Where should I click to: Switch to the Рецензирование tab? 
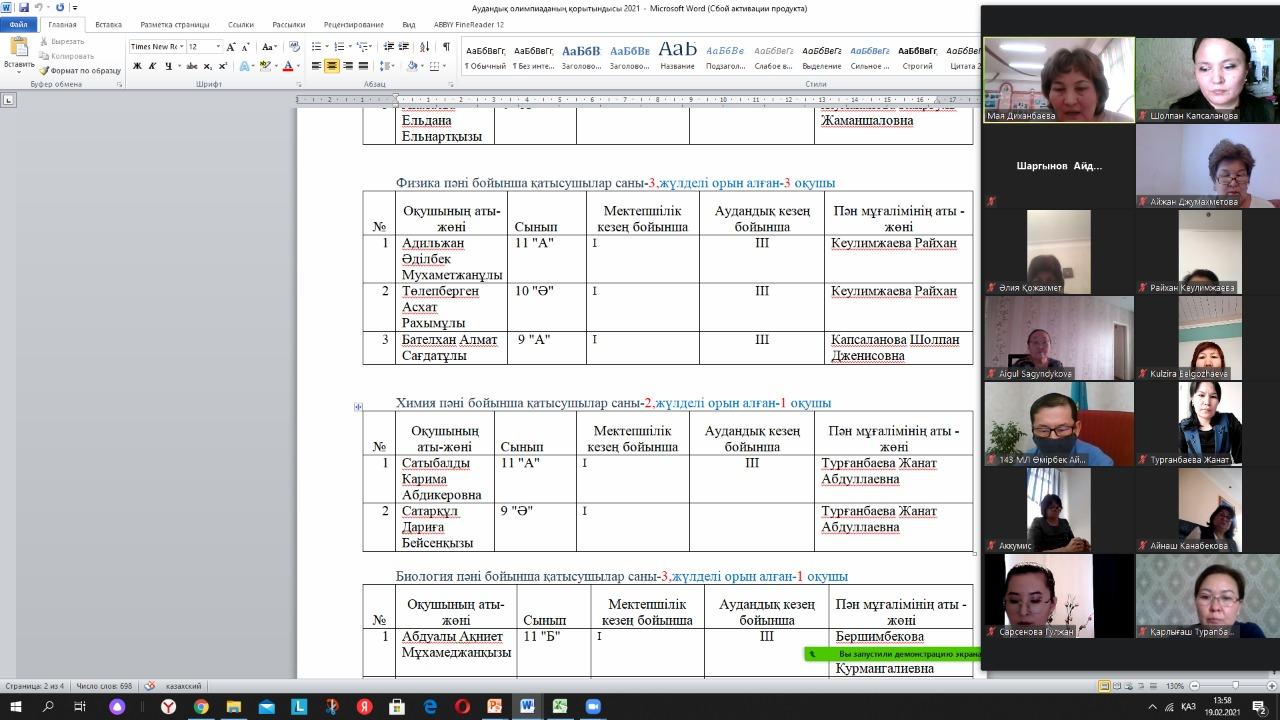353,24
